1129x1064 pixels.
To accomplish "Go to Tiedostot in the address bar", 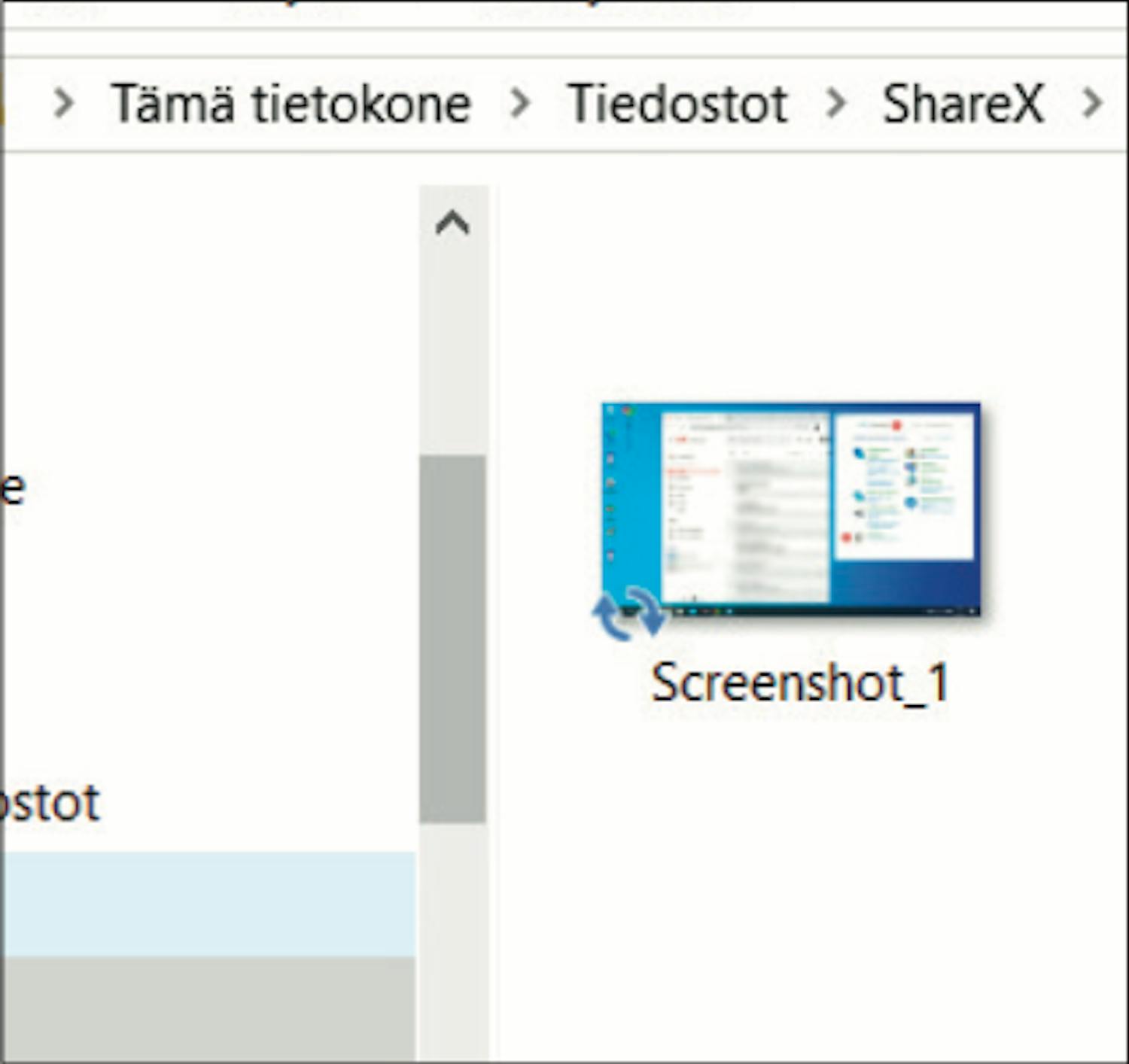I will pos(677,103).
